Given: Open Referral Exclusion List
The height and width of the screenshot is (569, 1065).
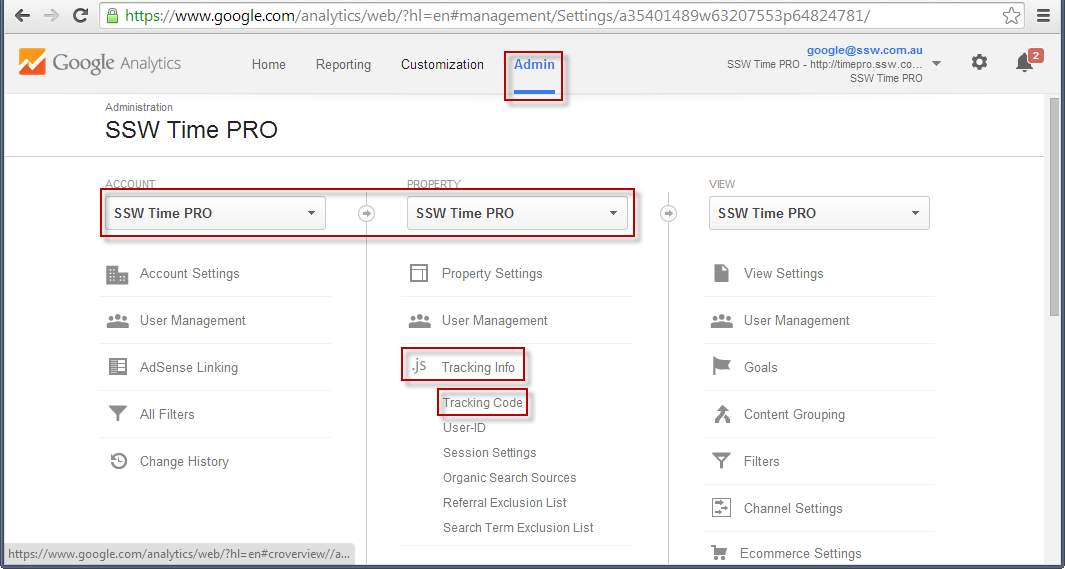Looking at the screenshot, I should (x=505, y=502).
